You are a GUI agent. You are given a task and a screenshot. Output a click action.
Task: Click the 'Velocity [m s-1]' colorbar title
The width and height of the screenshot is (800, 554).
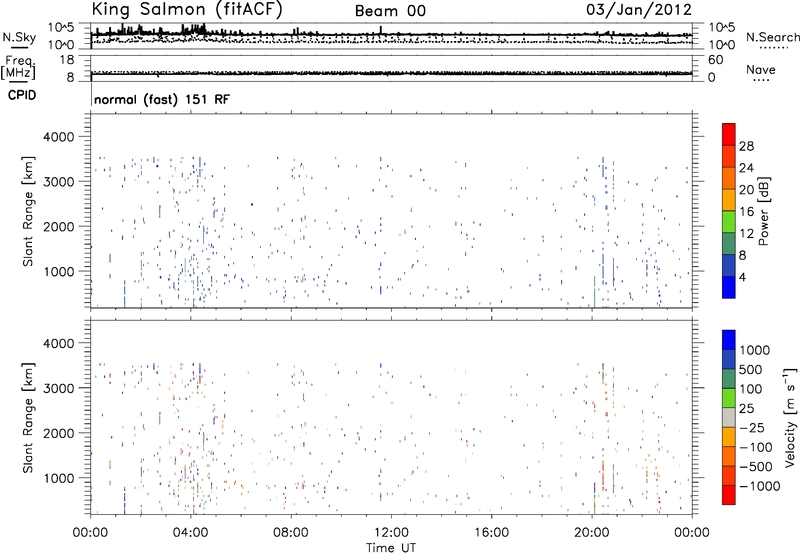point(790,417)
